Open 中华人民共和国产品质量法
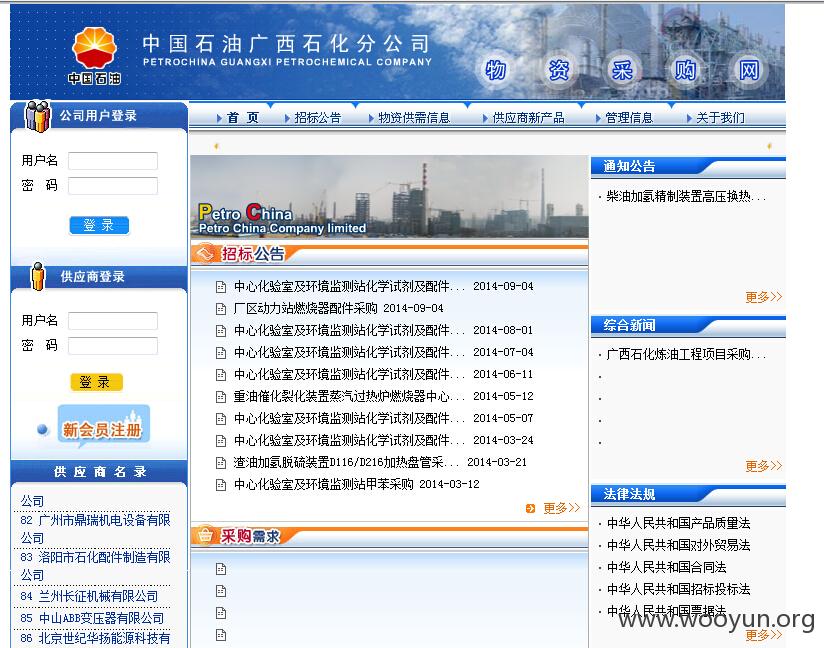This screenshot has height=648, width=824. [678, 523]
